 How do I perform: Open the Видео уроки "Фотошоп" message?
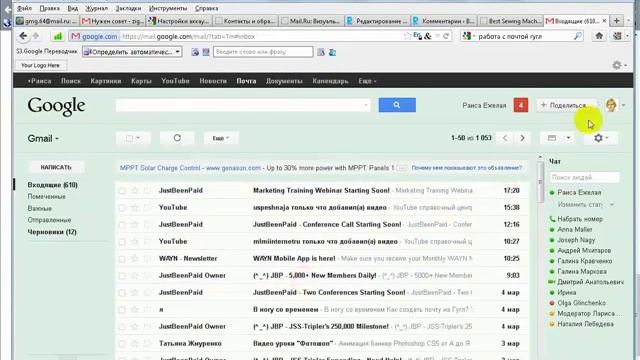[293, 344]
